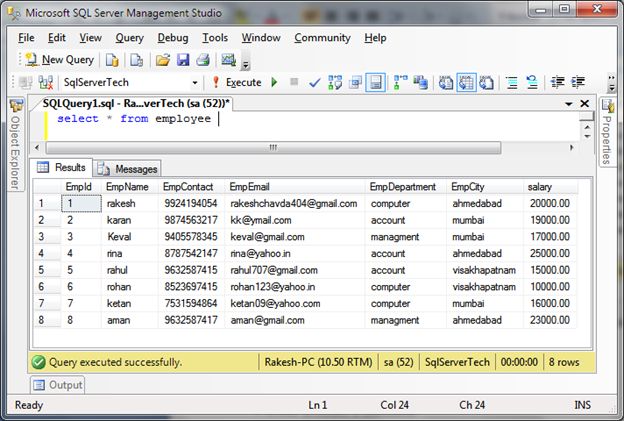Screen dimensions: 624x421
Task: Open the Debug menu
Action: 173,38
